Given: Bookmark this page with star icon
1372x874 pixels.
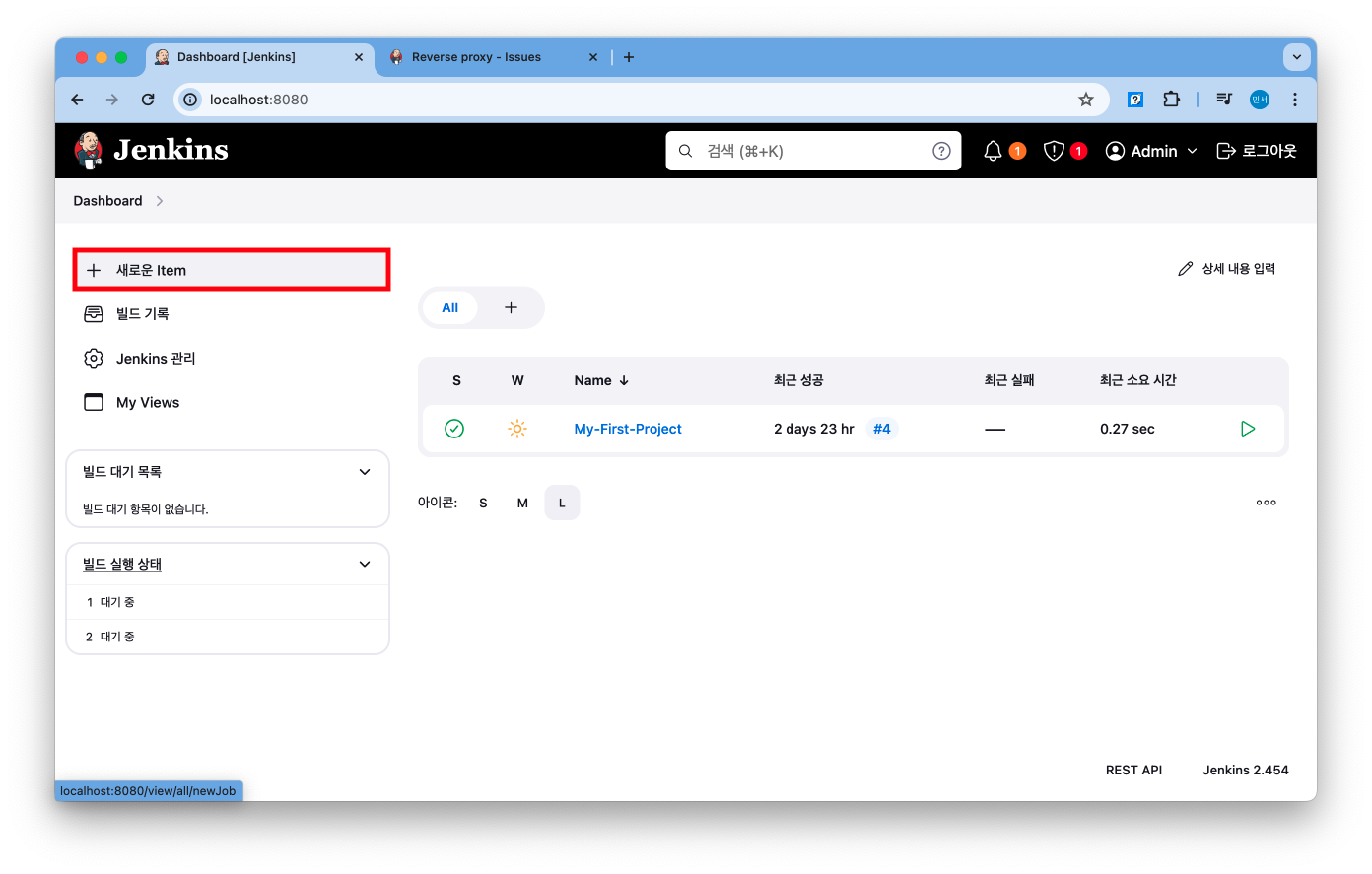Looking at the screenshot, I should pyautogui.click(x=1086, y=100).
